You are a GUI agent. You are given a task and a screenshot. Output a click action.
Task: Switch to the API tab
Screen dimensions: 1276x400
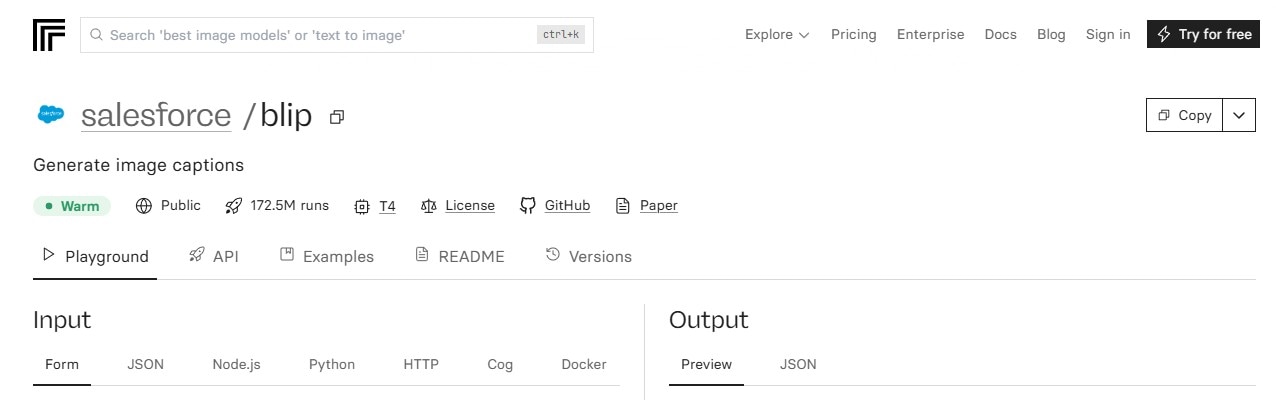click(x=213, y=256)
